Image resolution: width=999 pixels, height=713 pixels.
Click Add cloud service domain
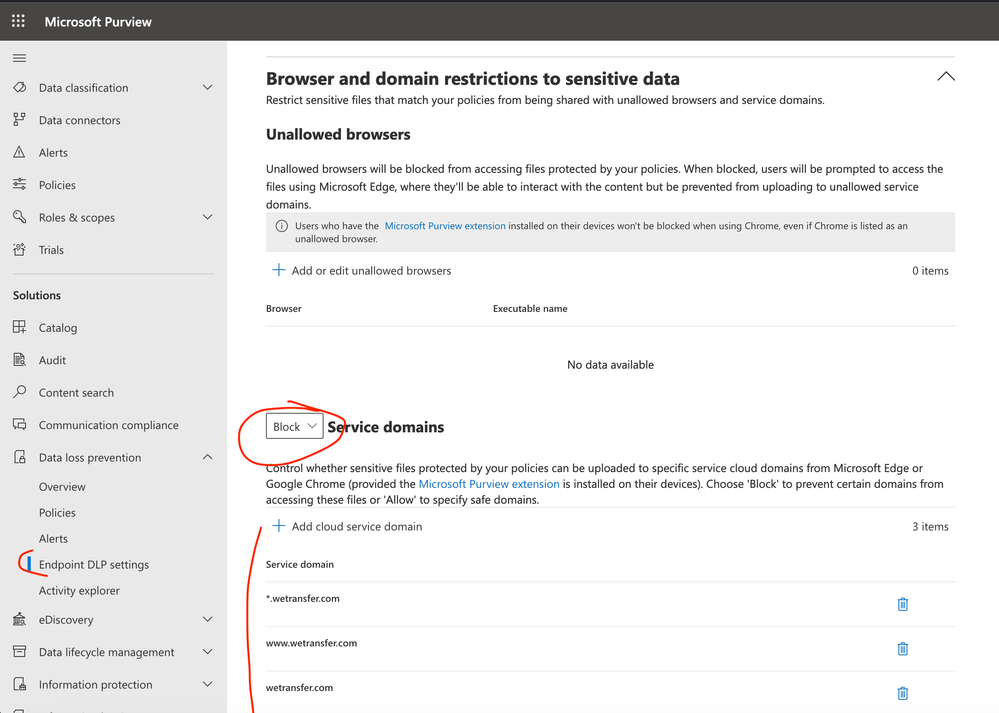(x=357, y=526)
